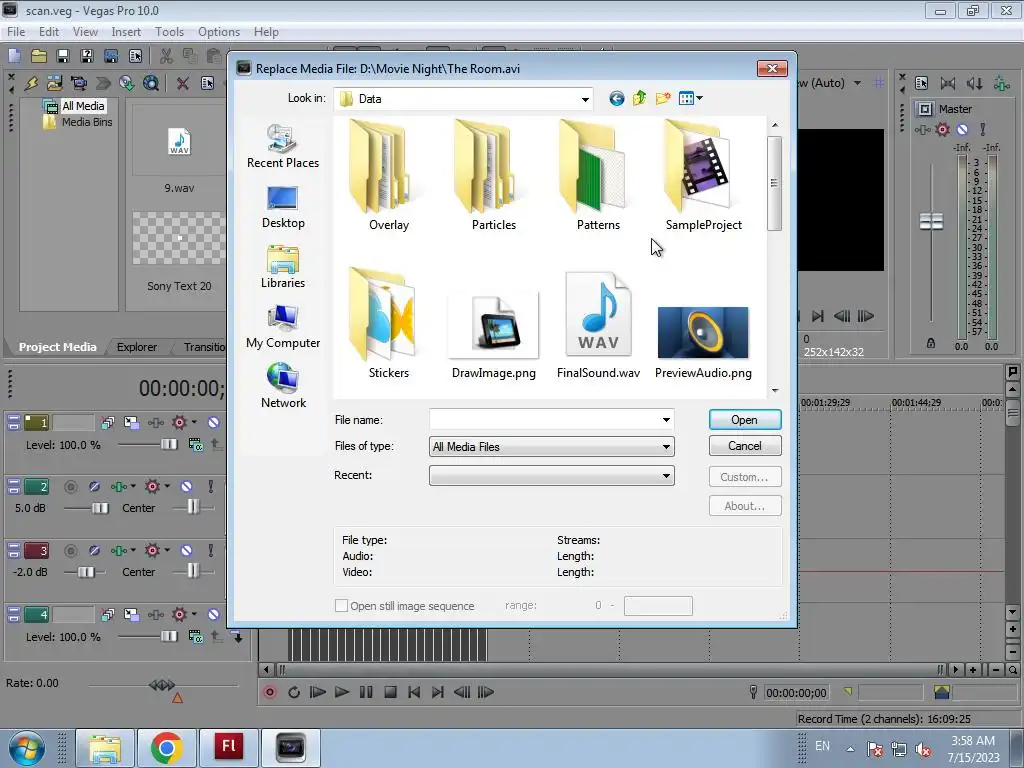The width and height of the screenshot is (1024, 768).
Task: Select the Overlay folder
Action: [389, 176]
